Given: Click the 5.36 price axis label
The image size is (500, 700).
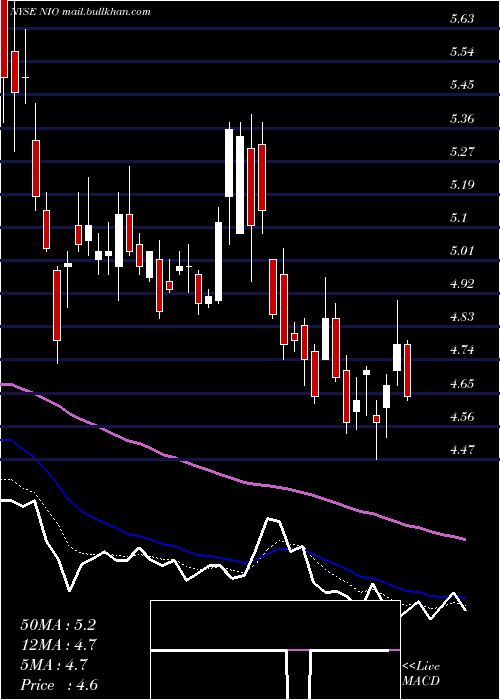Looking at the screenshot, I should [x=462, y=118].
